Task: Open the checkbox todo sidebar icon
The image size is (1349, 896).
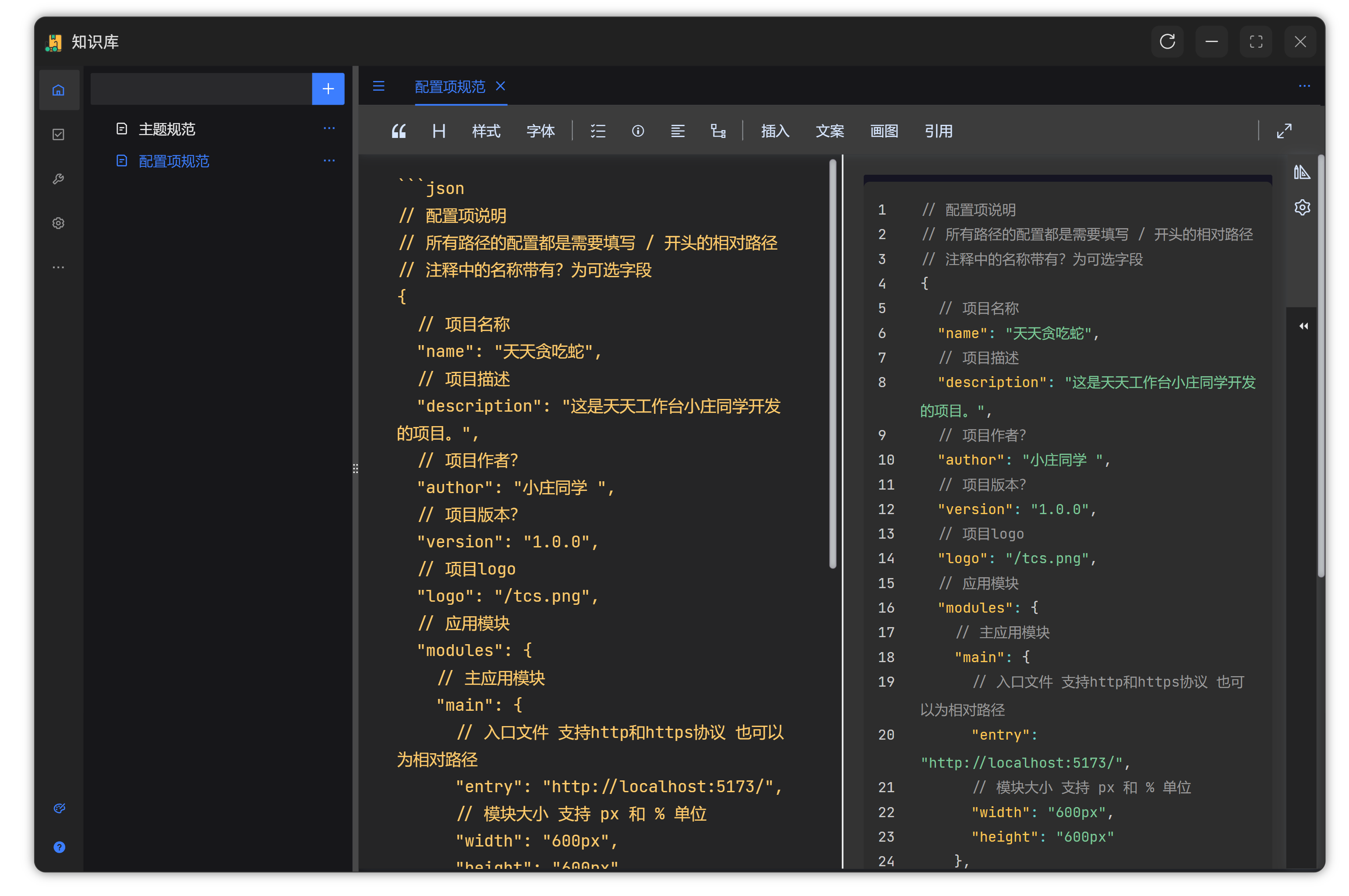Action: pyautogui.click(x=58, y=134)
